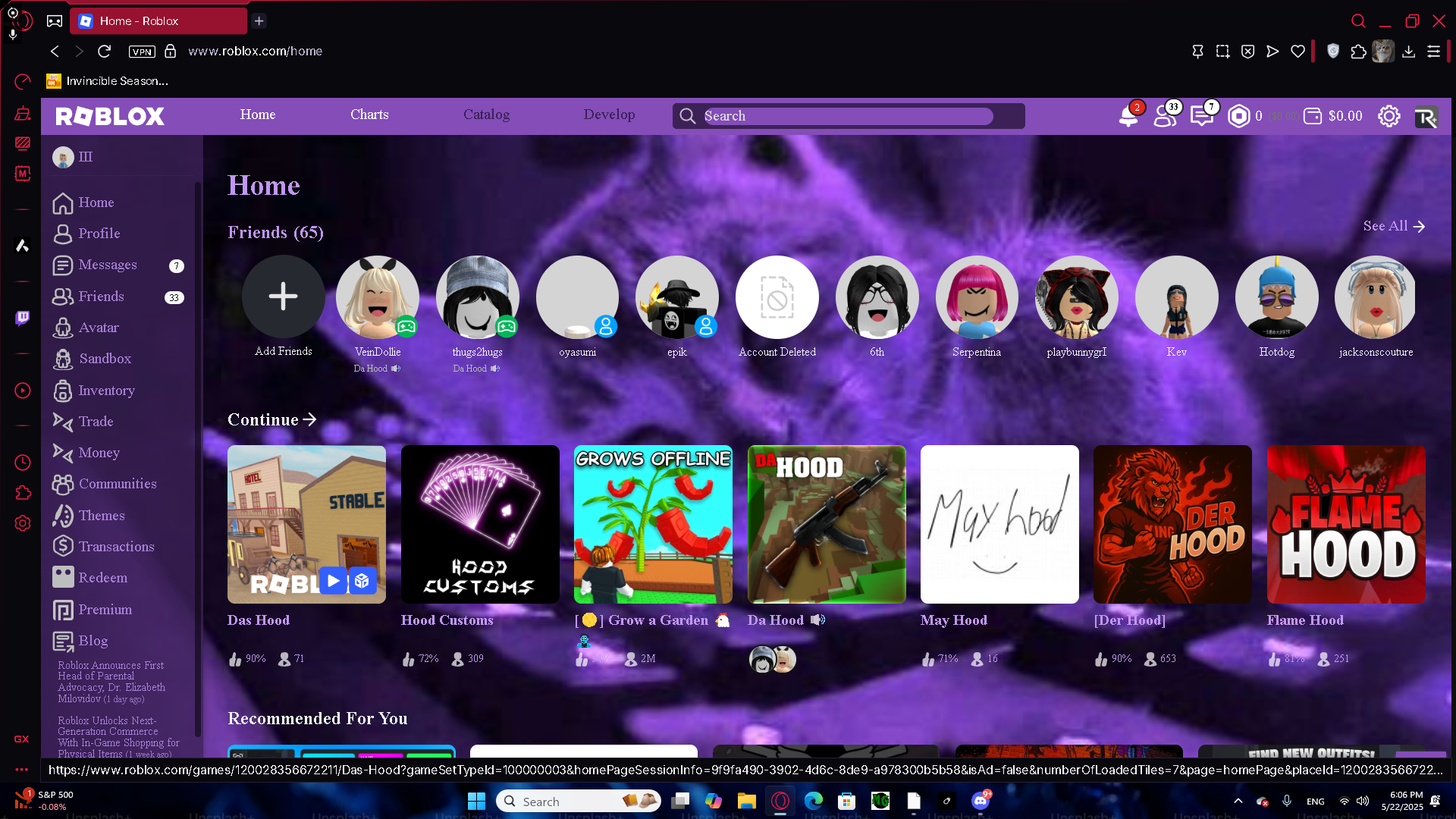This screenshot has width=1456, height=819.
Task: Open the Der Hood game thumbnail
Action: click(1172, 524)
